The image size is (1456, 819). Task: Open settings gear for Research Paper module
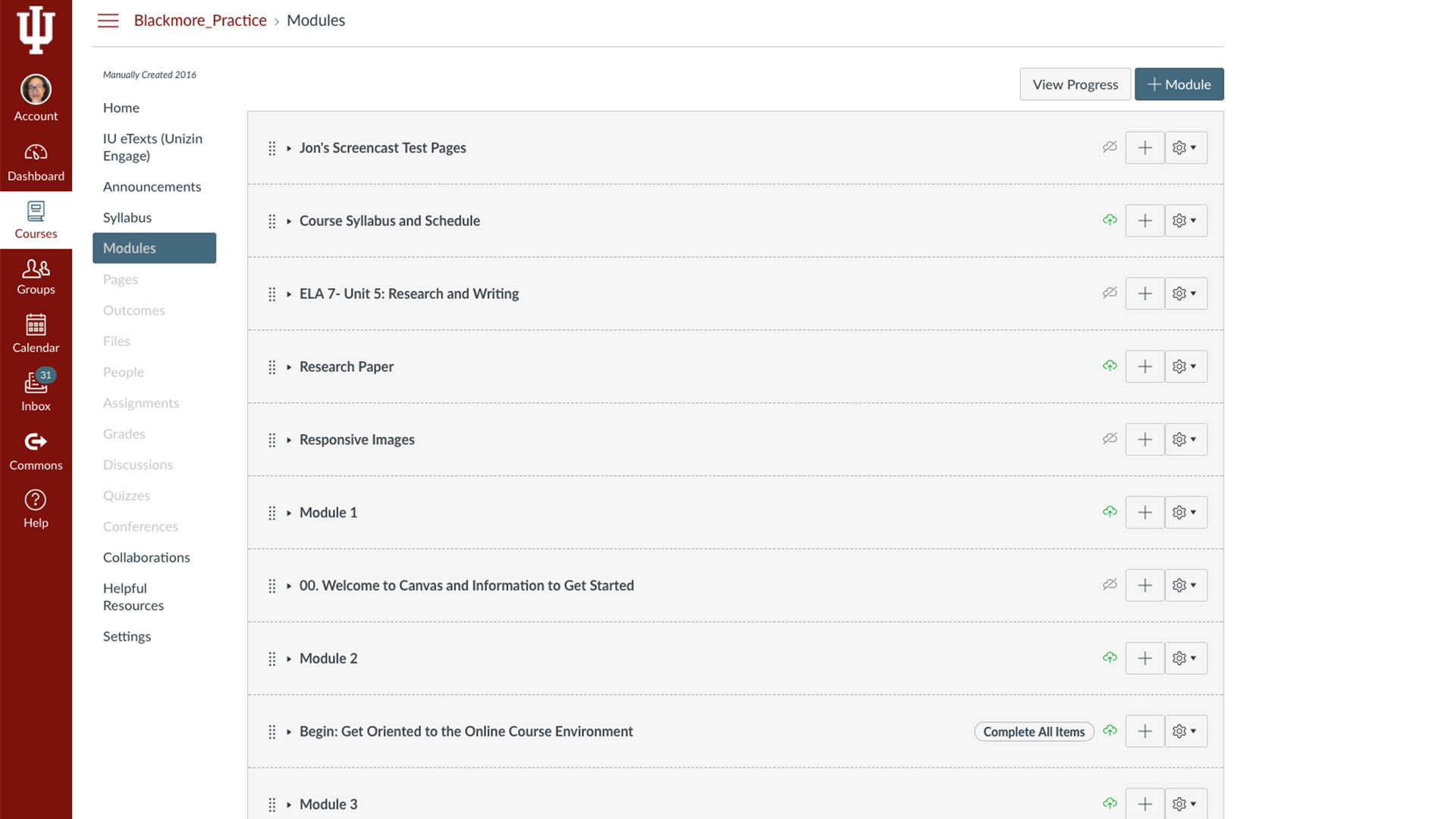[1185, 366]
